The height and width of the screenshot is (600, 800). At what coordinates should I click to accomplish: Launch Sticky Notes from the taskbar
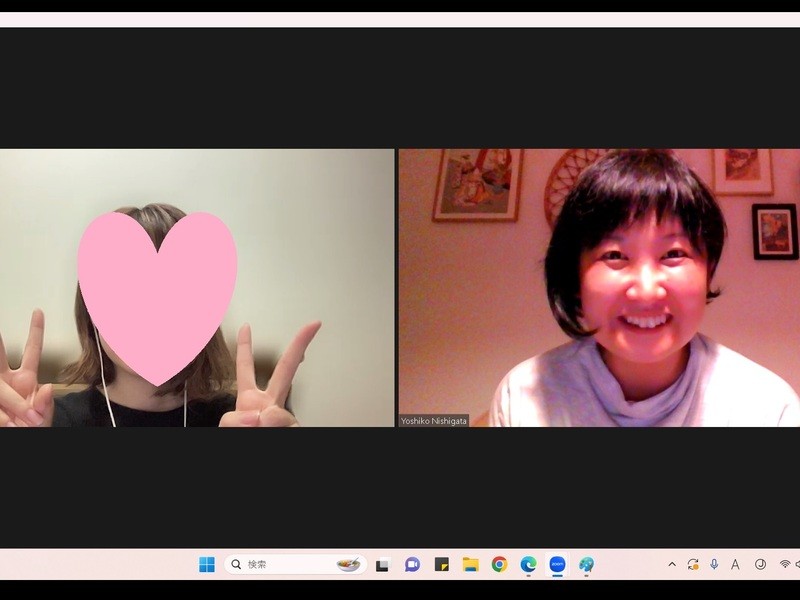[441, 564]
